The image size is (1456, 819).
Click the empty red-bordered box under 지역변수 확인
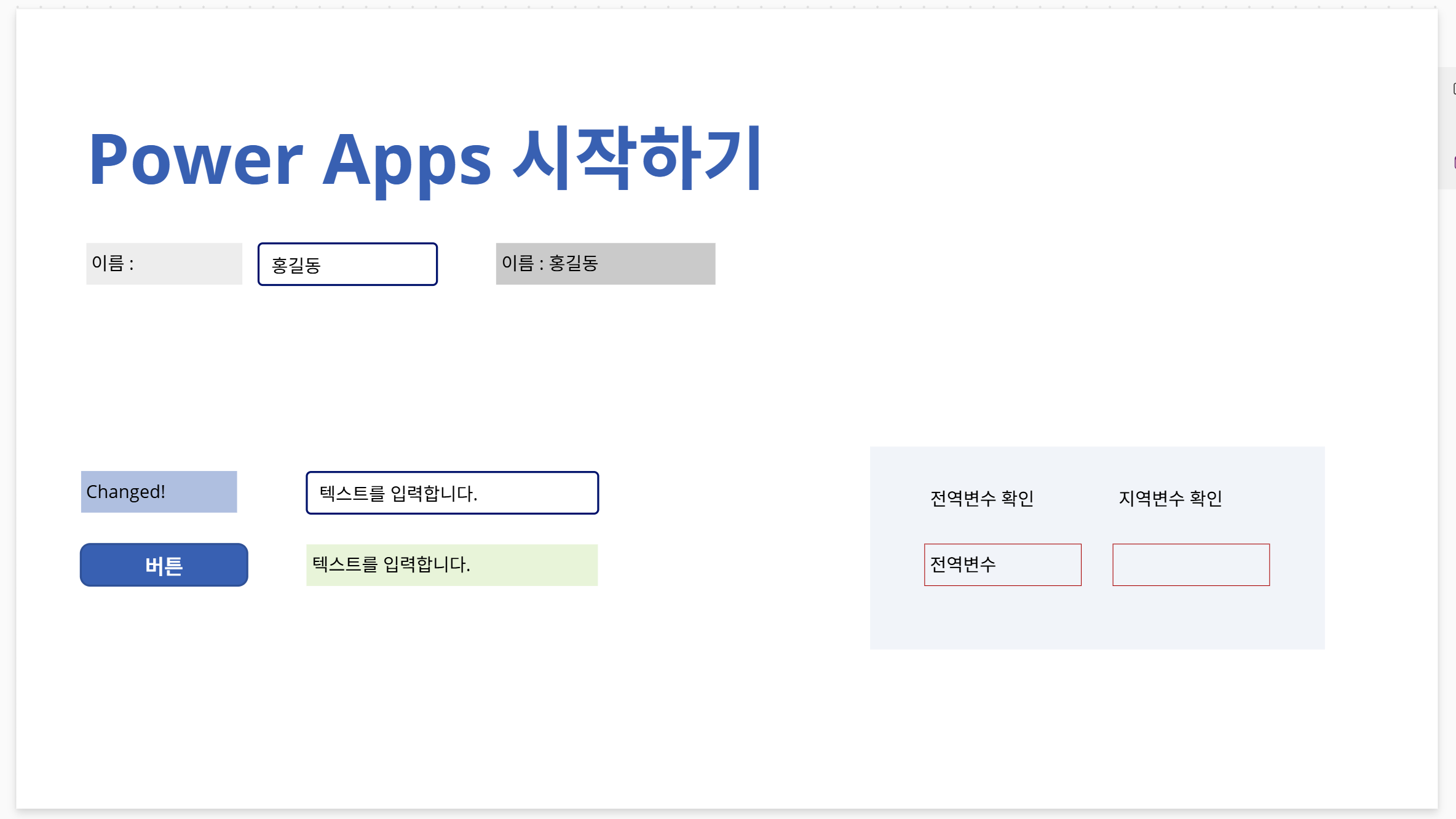pyautogui.click(x=1191, y=564)
